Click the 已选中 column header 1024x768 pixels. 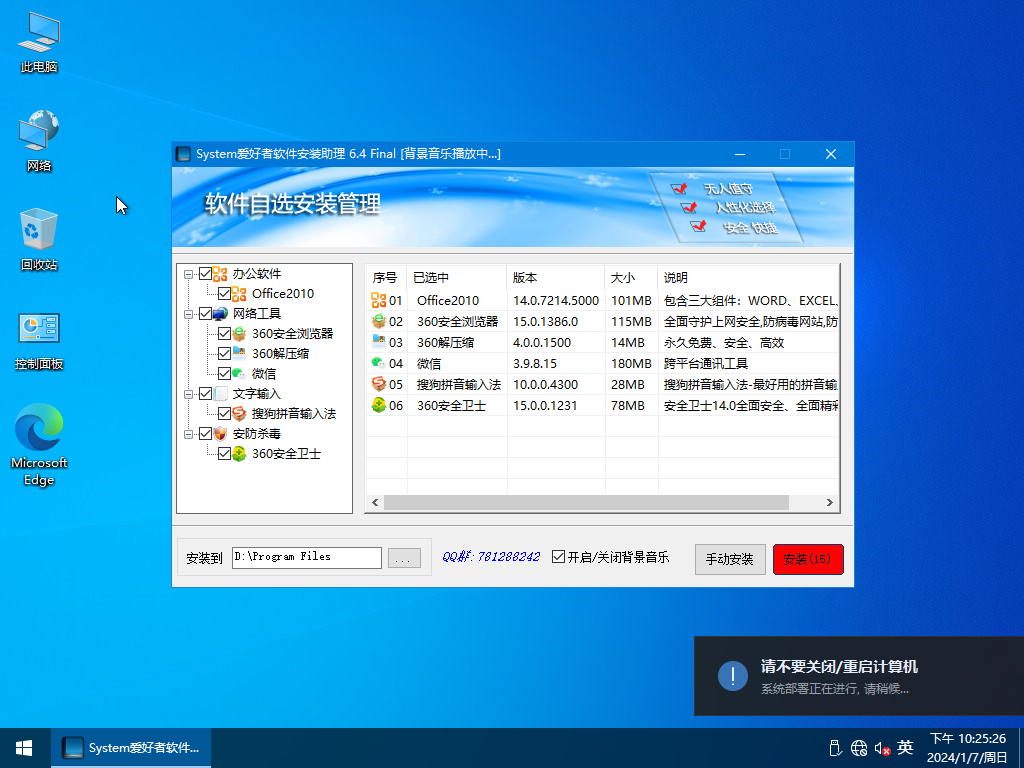[456, 278]
